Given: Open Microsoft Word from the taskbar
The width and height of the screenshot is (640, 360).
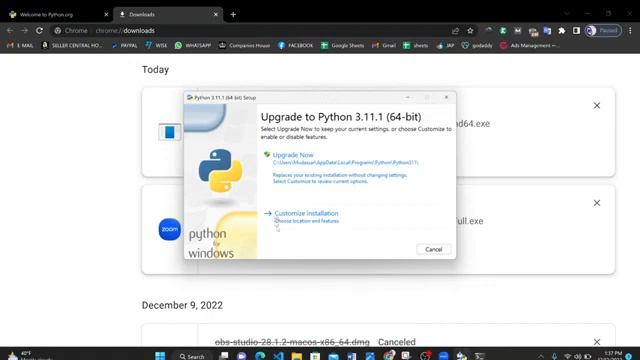Looking at the screenshot, I should point(352,356).
